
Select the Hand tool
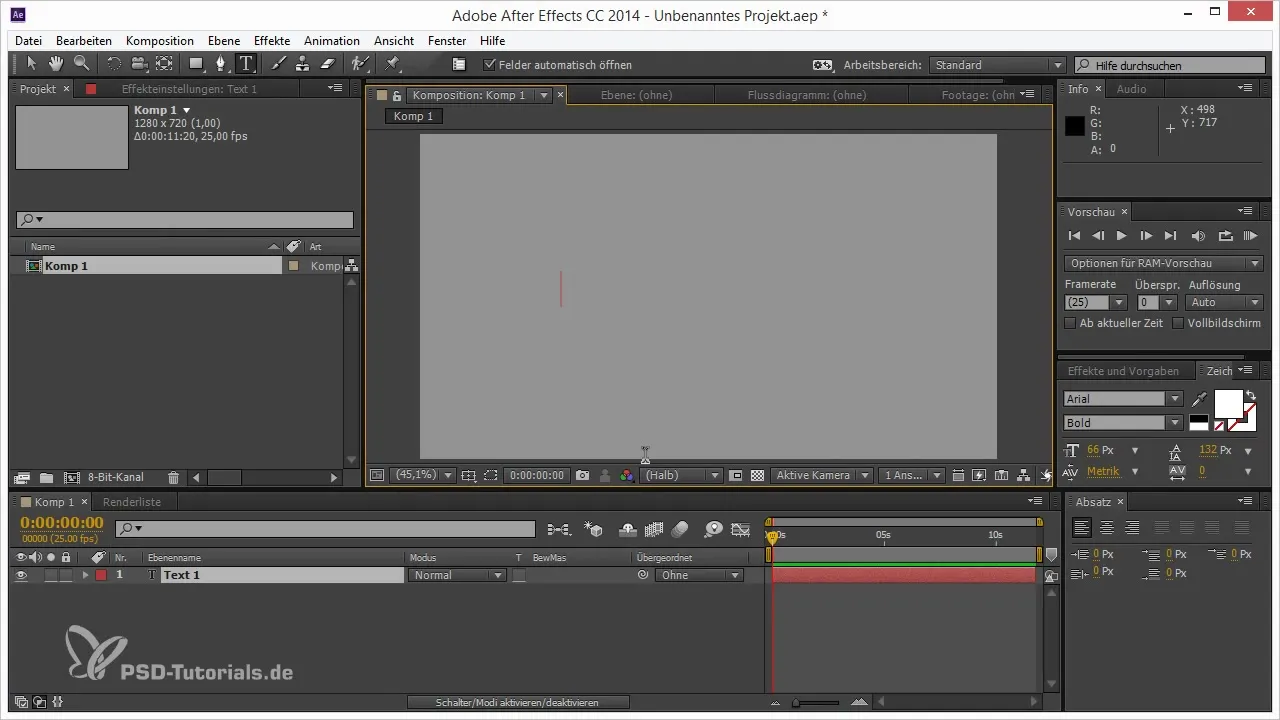click(57, 64)
